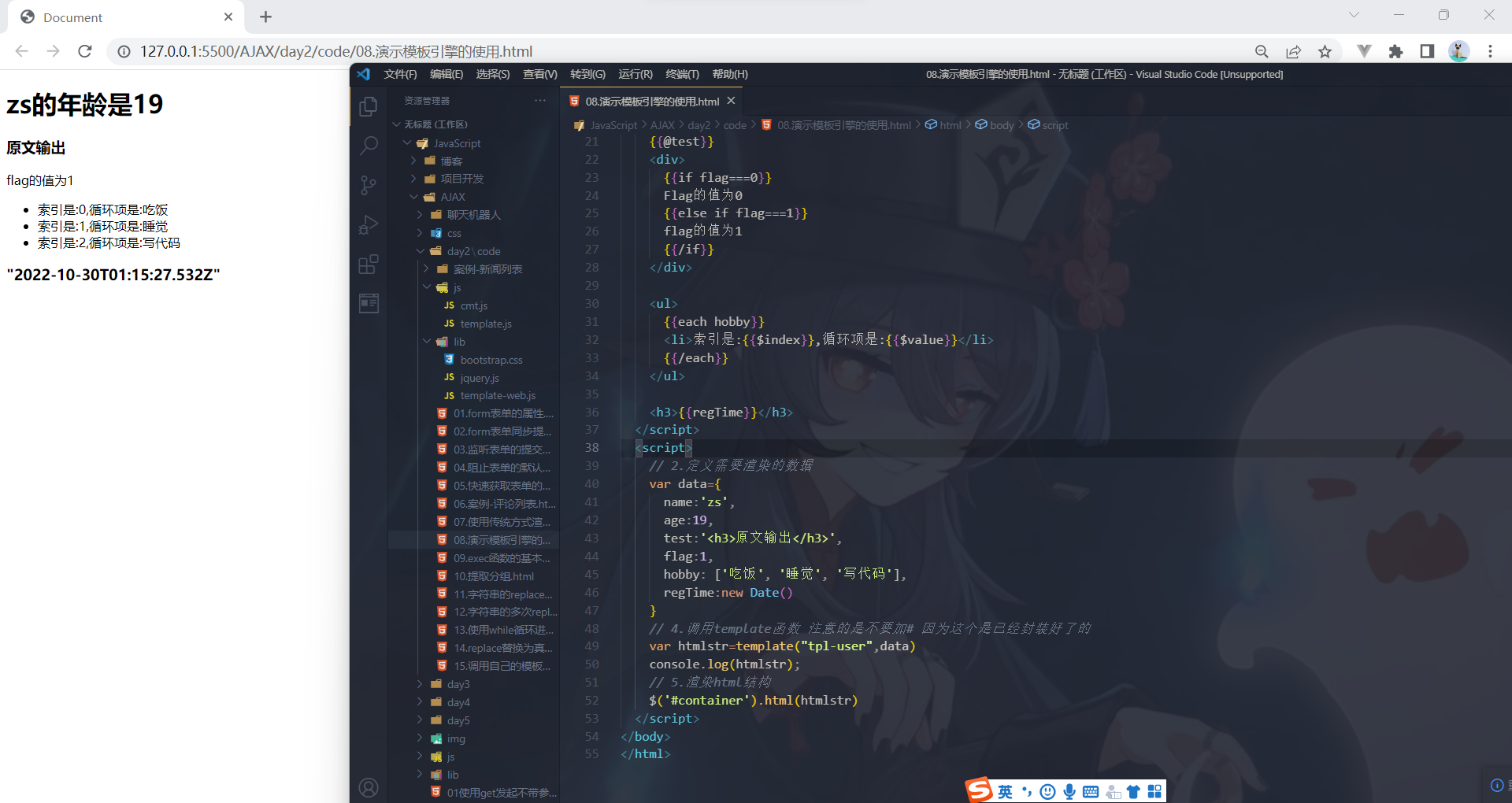
Task: Expand the day3 folder
Action: (473, 684)
